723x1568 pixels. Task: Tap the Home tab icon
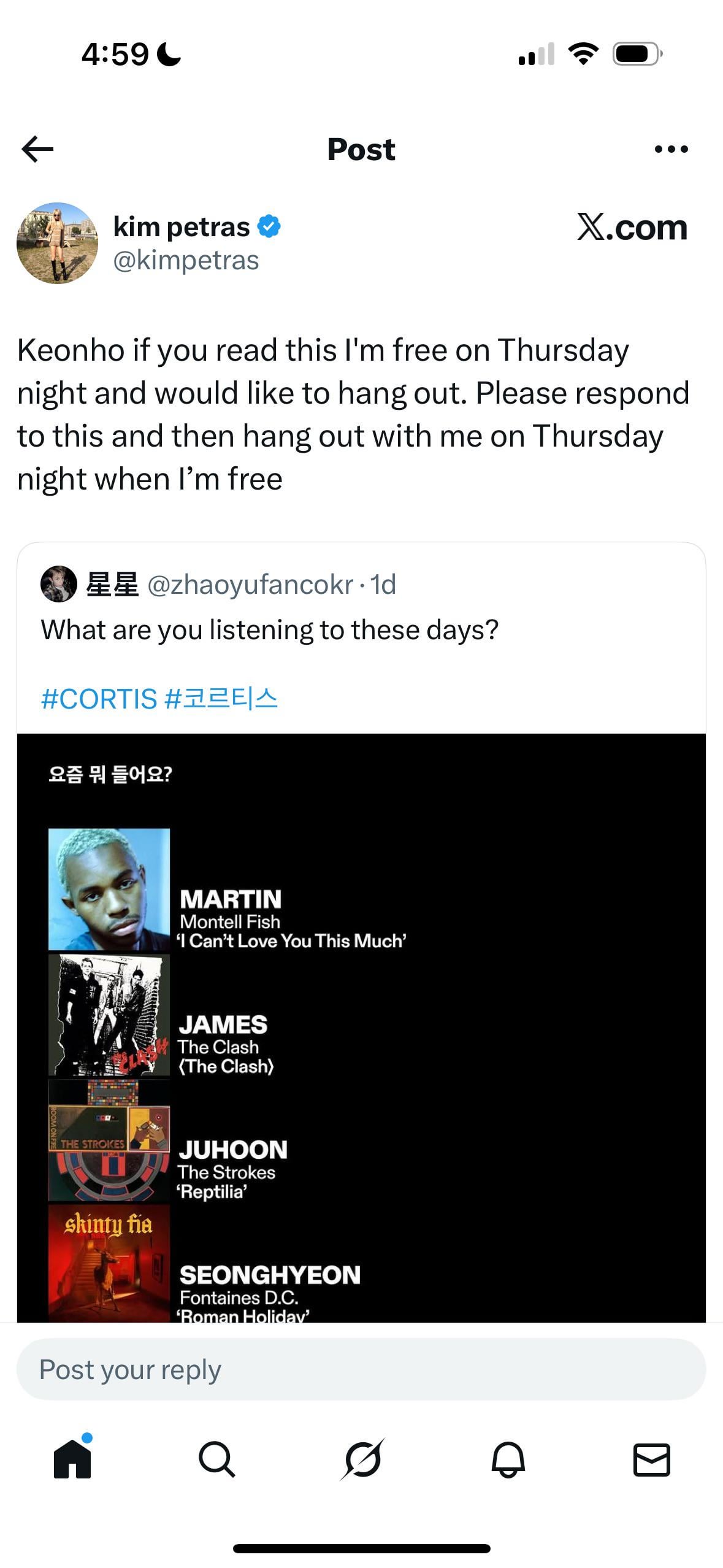pos(72,1459)
